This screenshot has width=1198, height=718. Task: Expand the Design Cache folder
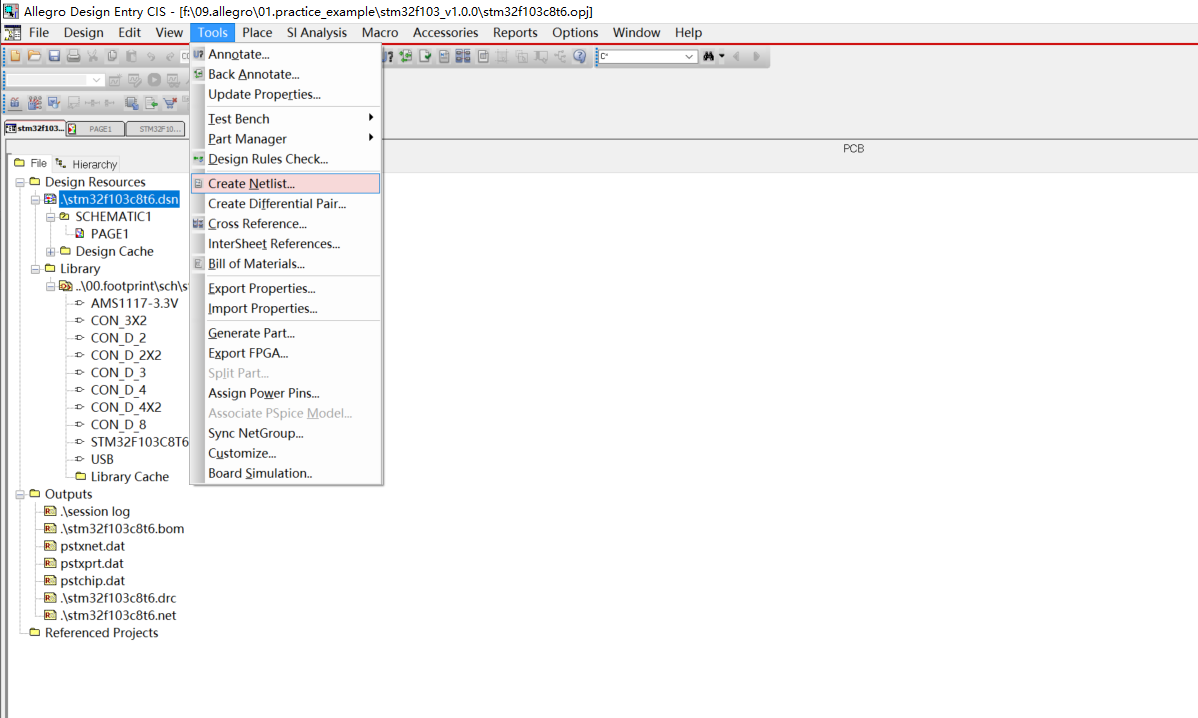(x=50, y=252)
